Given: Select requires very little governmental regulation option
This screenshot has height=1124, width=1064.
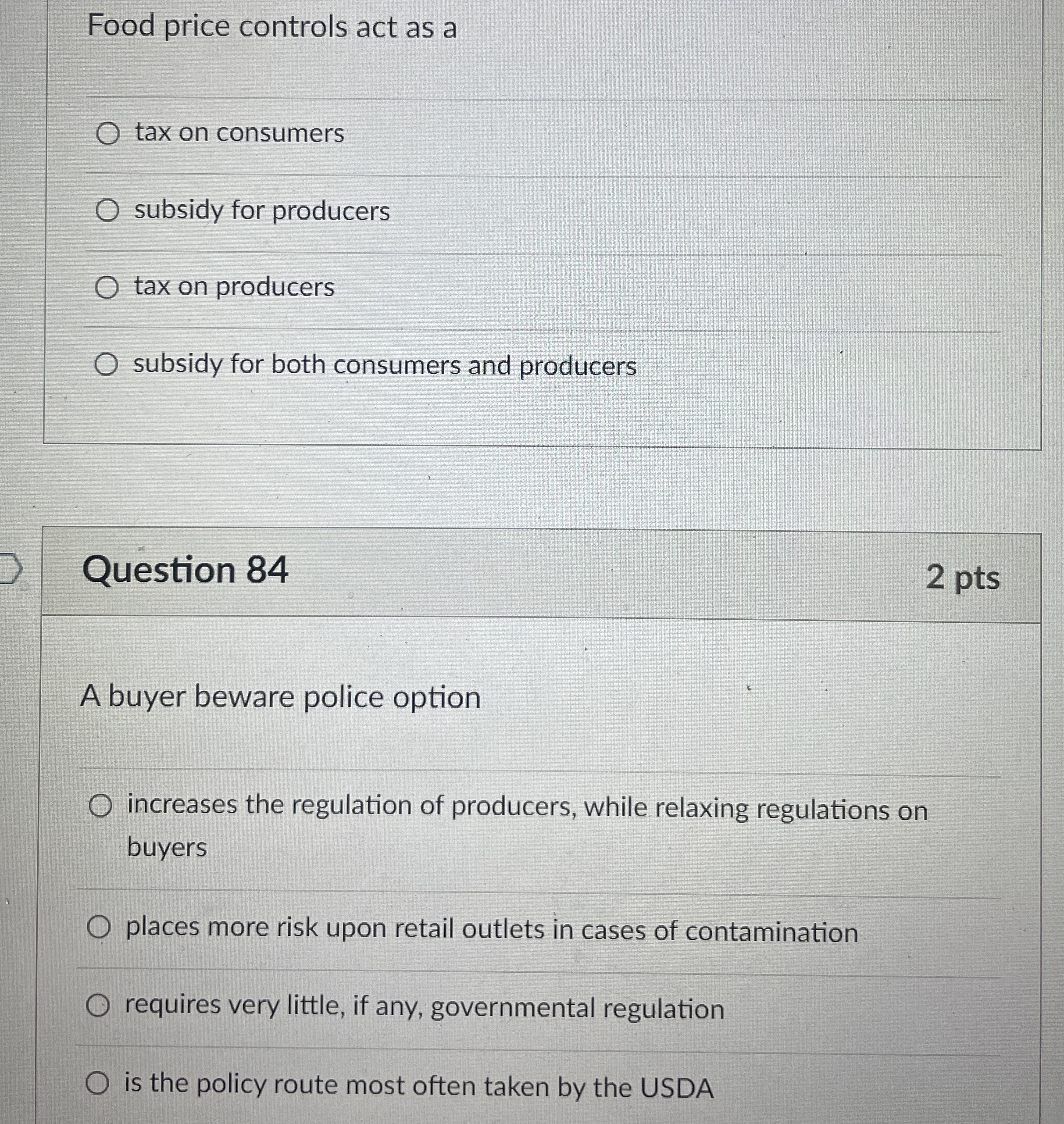Looking at the screenshot, I should pyautogui.click(x=97, y=1006).
